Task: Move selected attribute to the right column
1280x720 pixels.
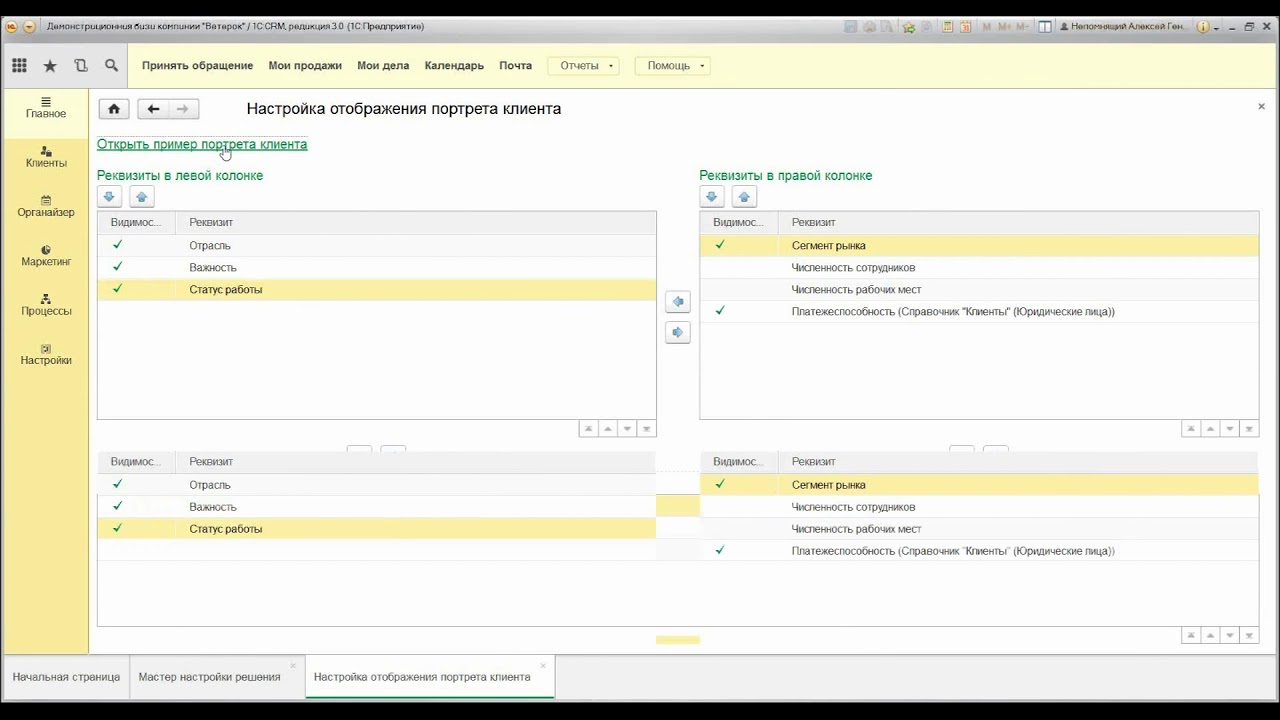Action: tap(678, 332)
